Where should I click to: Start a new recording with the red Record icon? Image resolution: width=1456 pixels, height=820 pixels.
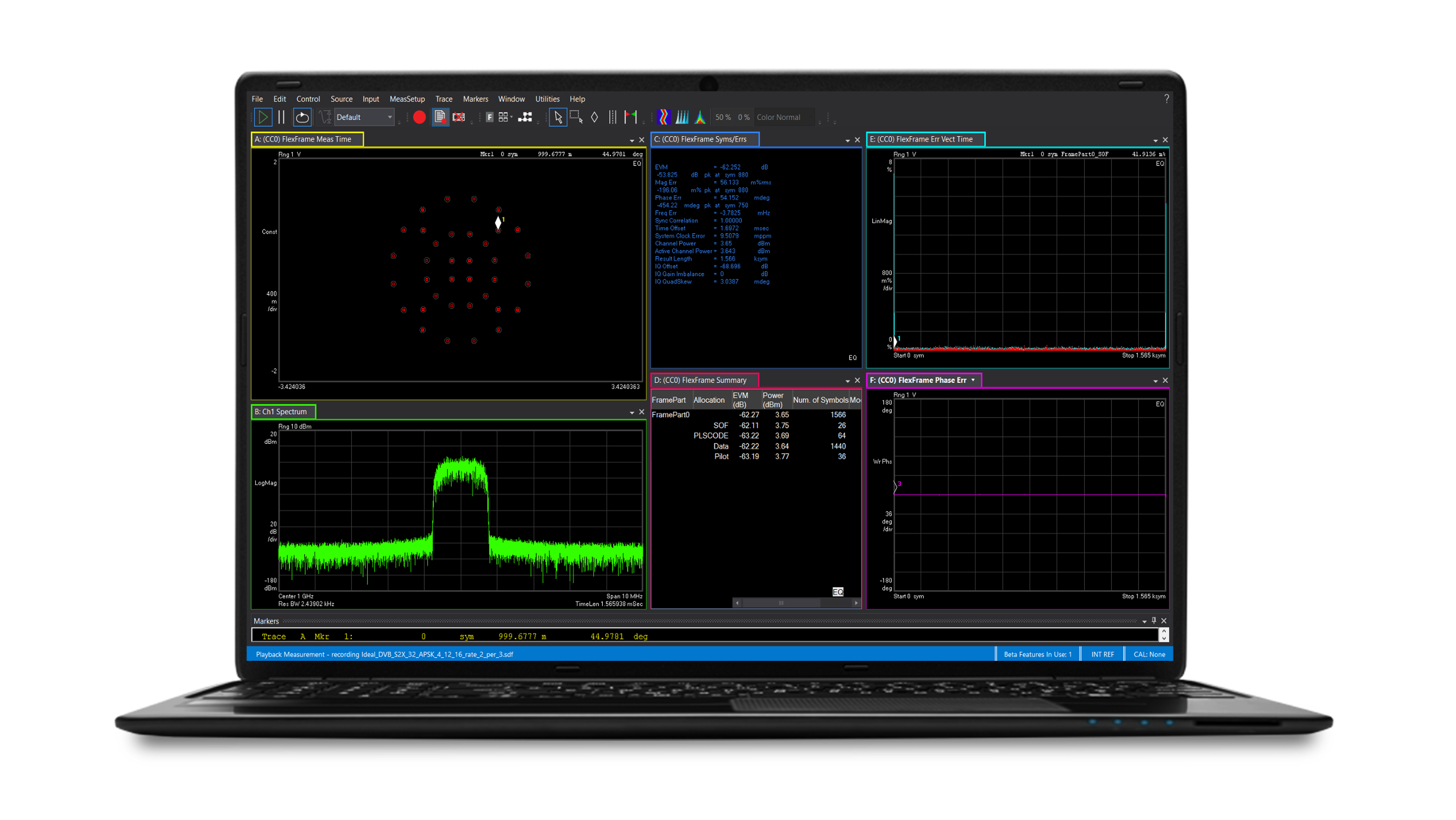419,117
